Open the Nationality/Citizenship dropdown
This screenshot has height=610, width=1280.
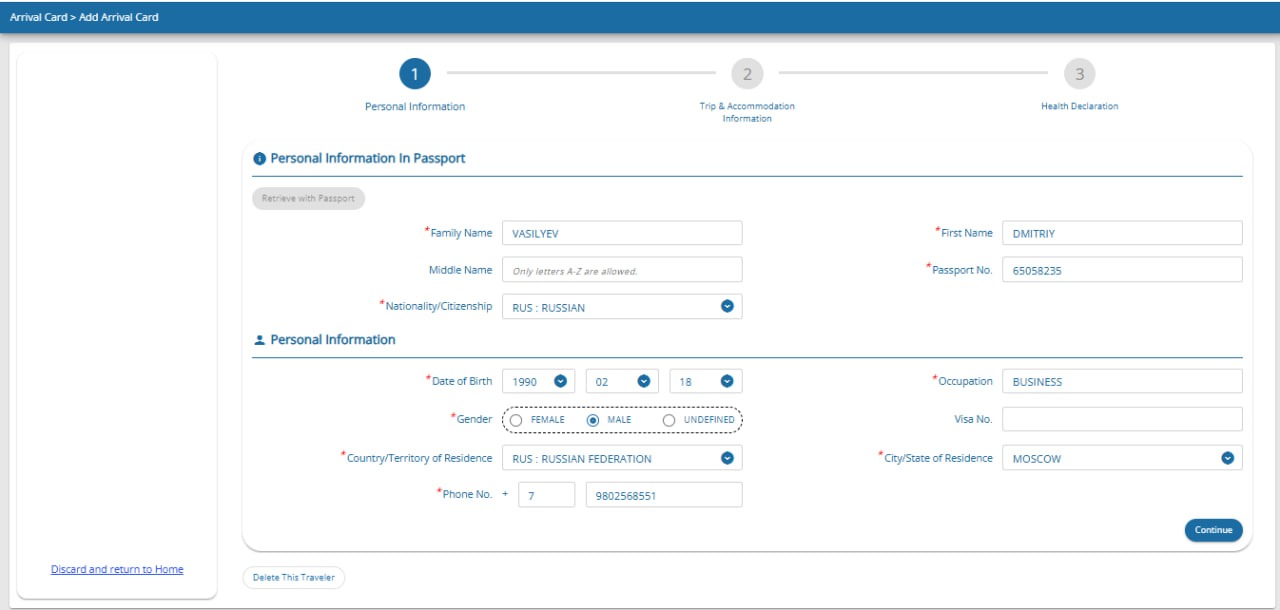(x=727, y=307)
